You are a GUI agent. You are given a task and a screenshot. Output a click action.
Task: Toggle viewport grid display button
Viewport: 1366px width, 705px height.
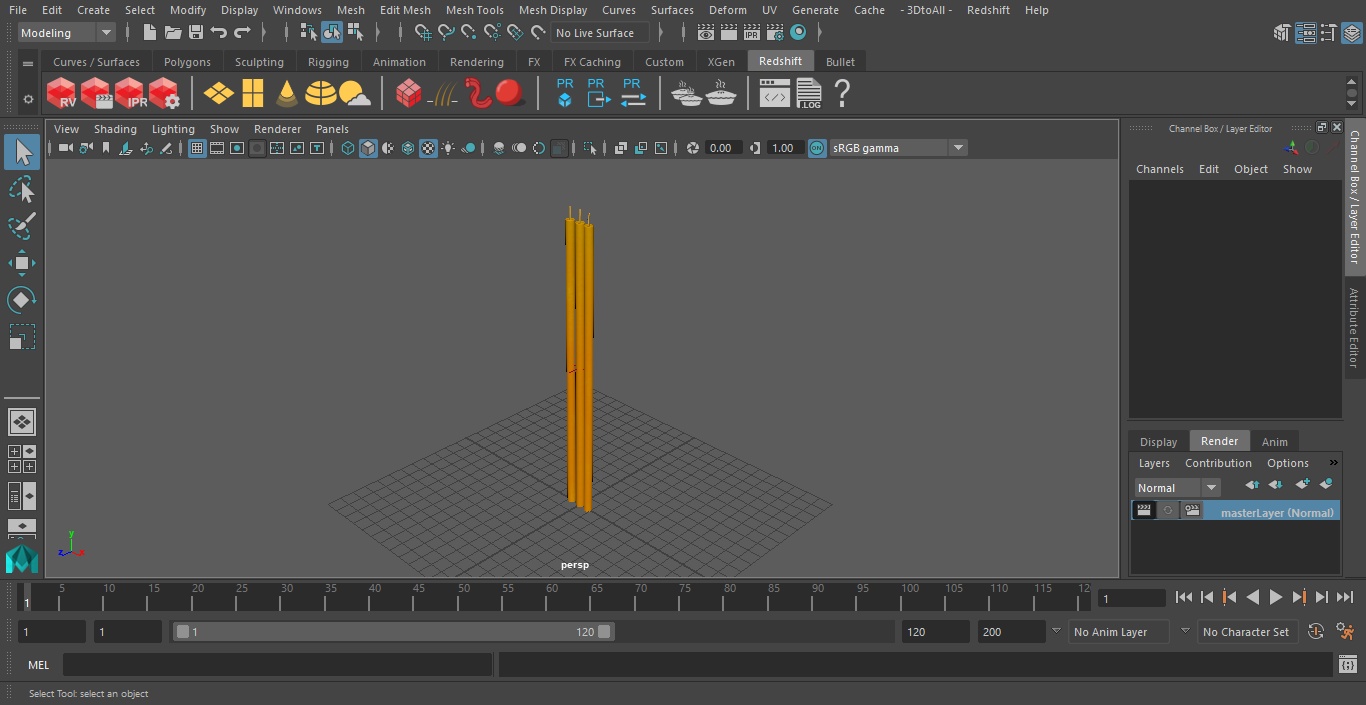(x=197, y=148)
